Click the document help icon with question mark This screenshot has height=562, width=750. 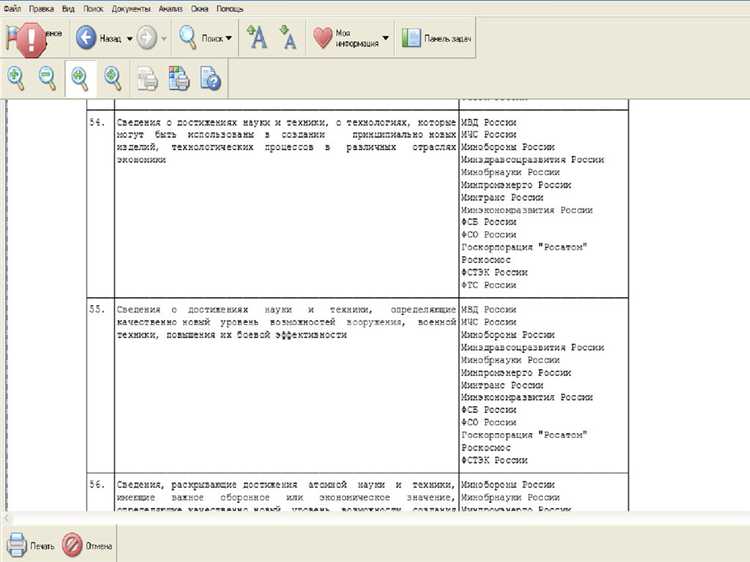click(x=210, y=77)
